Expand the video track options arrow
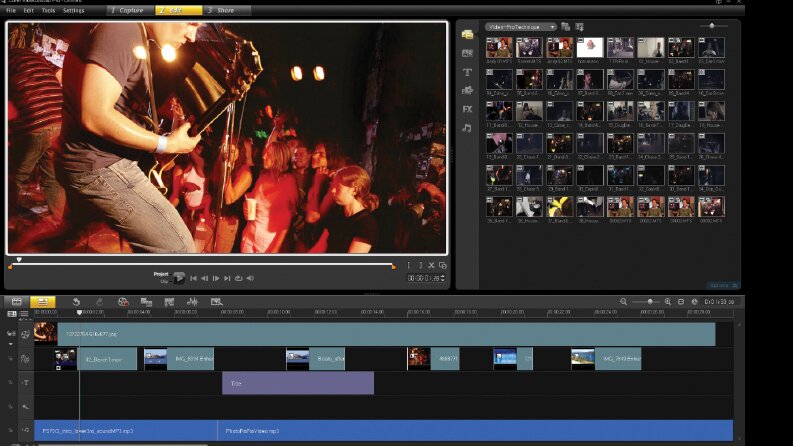 pyautogui.click(x=11, y=344)
